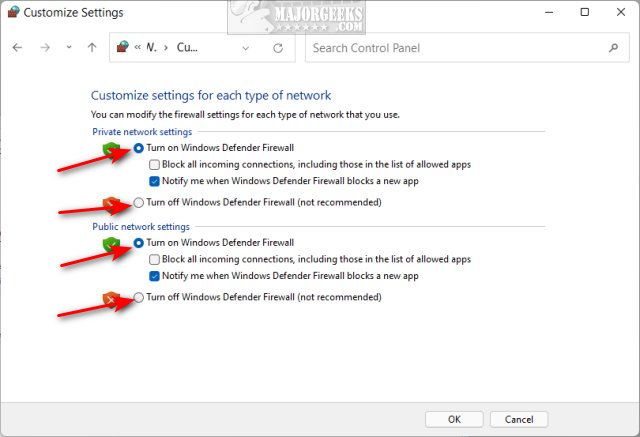The image size is (640, 437).
Task: Click the Cancel button
Action: tap(519, 419)
